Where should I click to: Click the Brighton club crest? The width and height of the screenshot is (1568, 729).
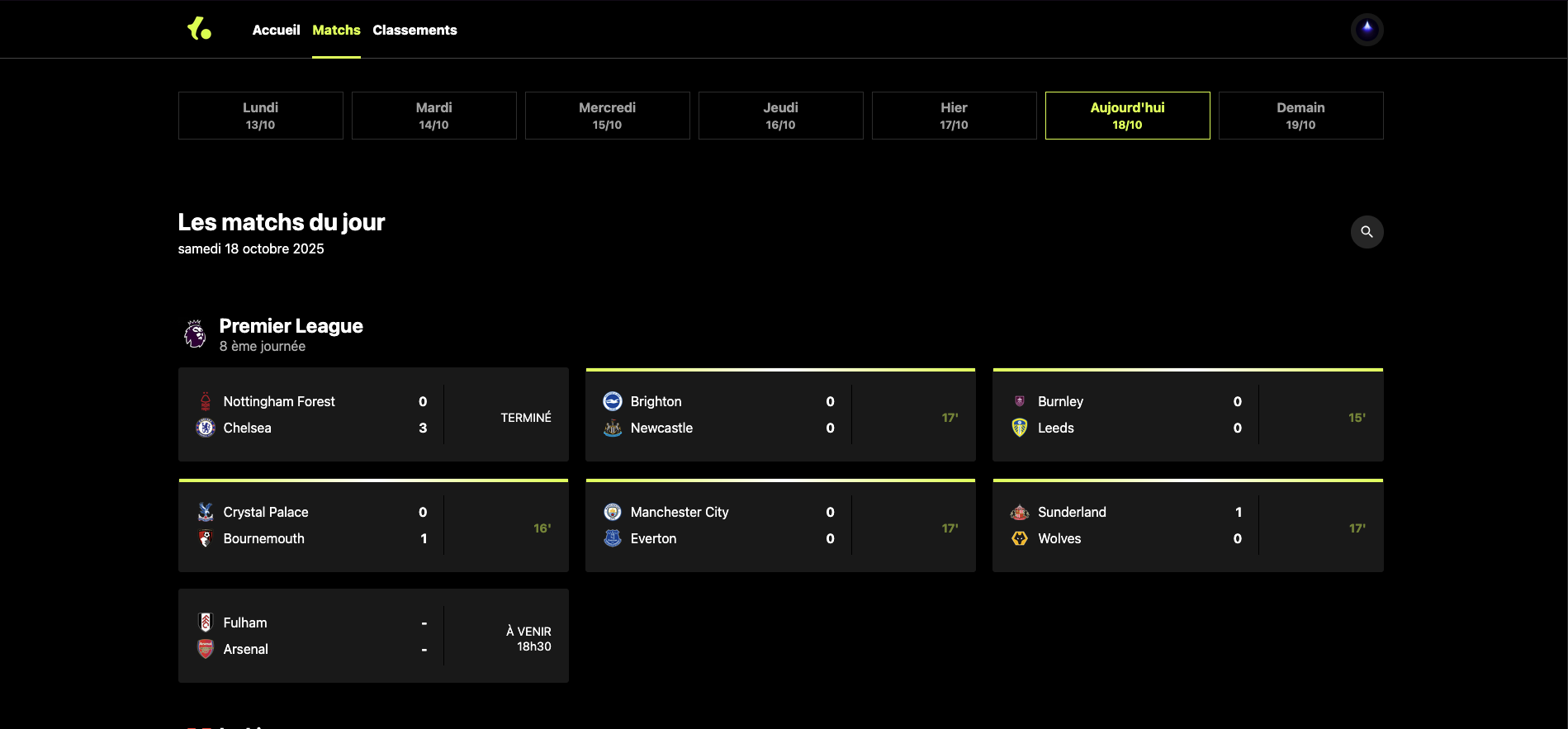coord(613,401)
